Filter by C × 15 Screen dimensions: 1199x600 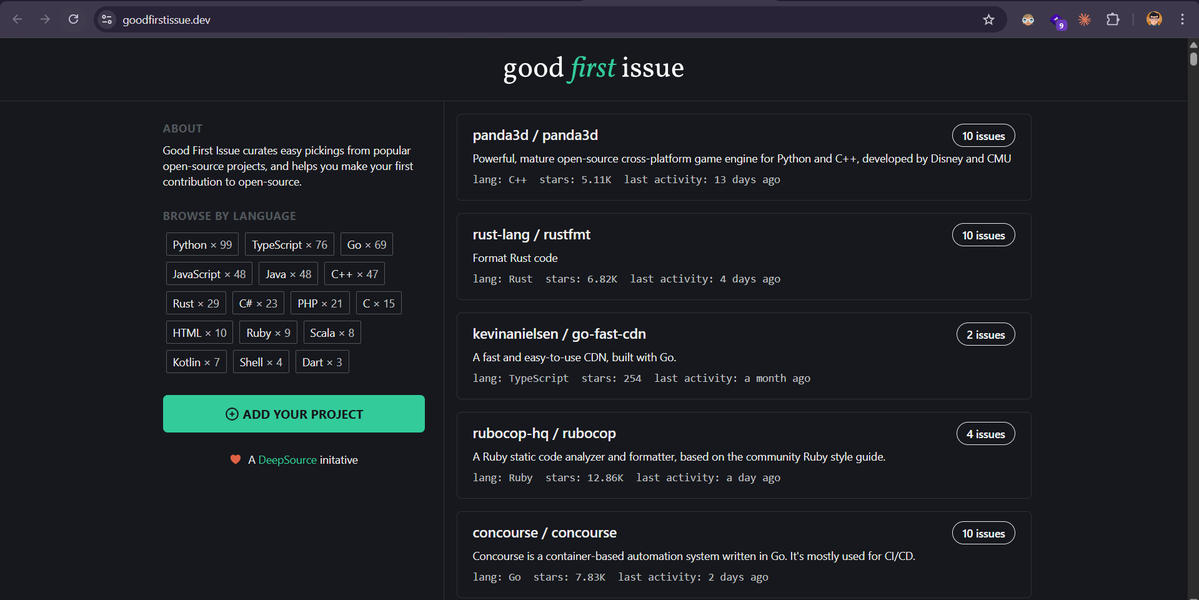coord(379,303)
